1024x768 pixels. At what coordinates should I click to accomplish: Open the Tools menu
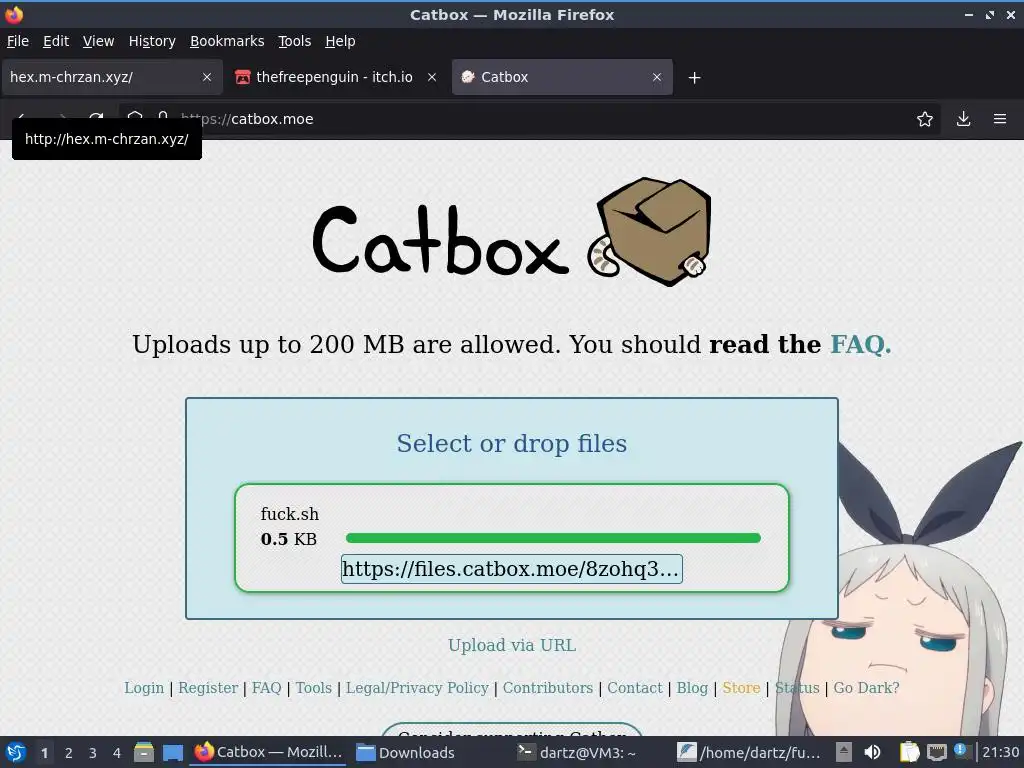coord(295,41)
